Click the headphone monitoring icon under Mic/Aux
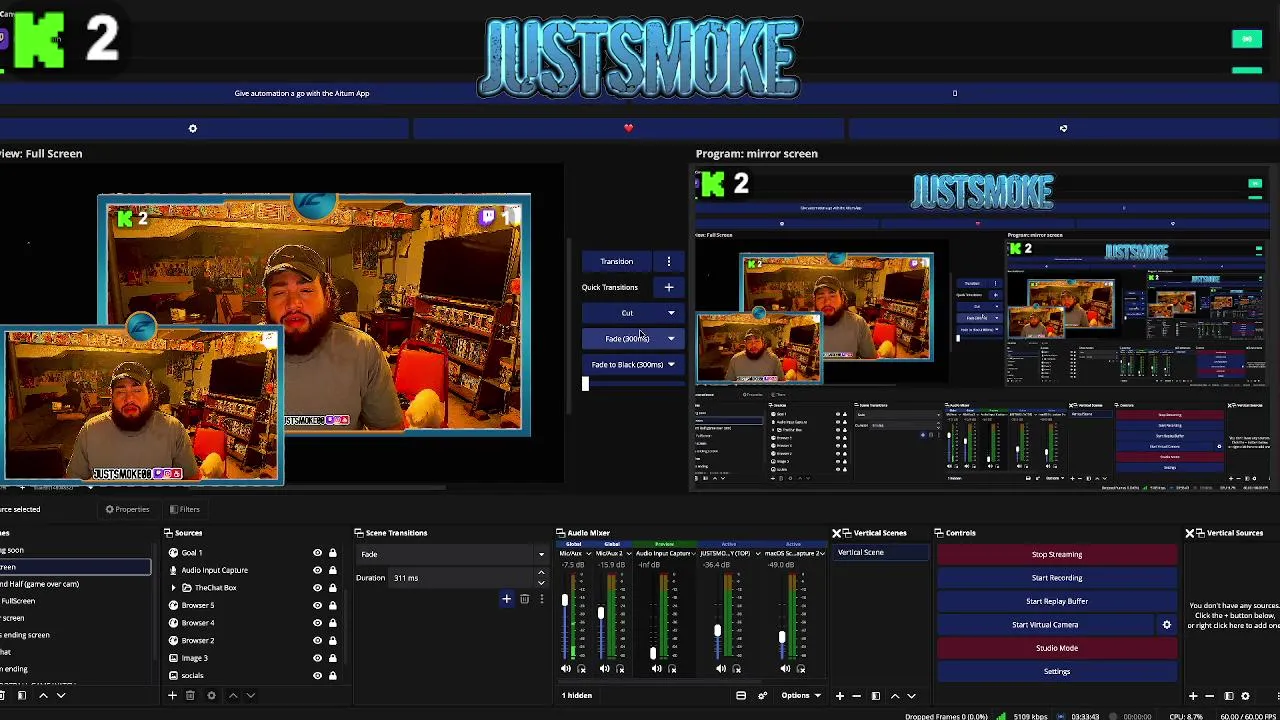The image size is (1280, 720). click(x=582, y=669)
